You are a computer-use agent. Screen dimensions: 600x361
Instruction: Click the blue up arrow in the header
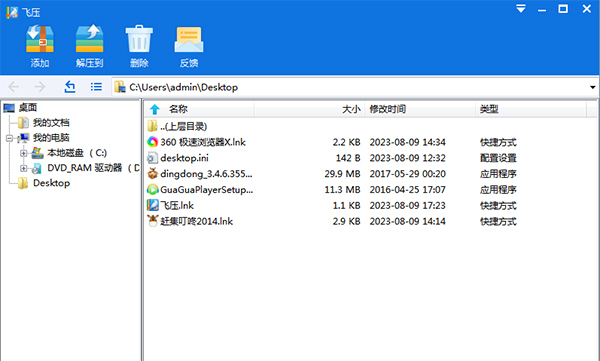155,109
